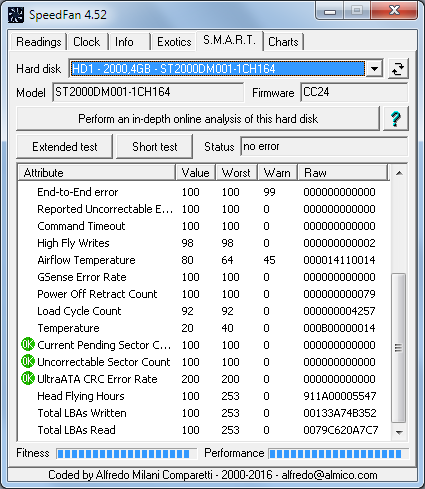Sort by the Attribute column header
The height and width of the screenshot is (489, 425).
click(97, 173)
